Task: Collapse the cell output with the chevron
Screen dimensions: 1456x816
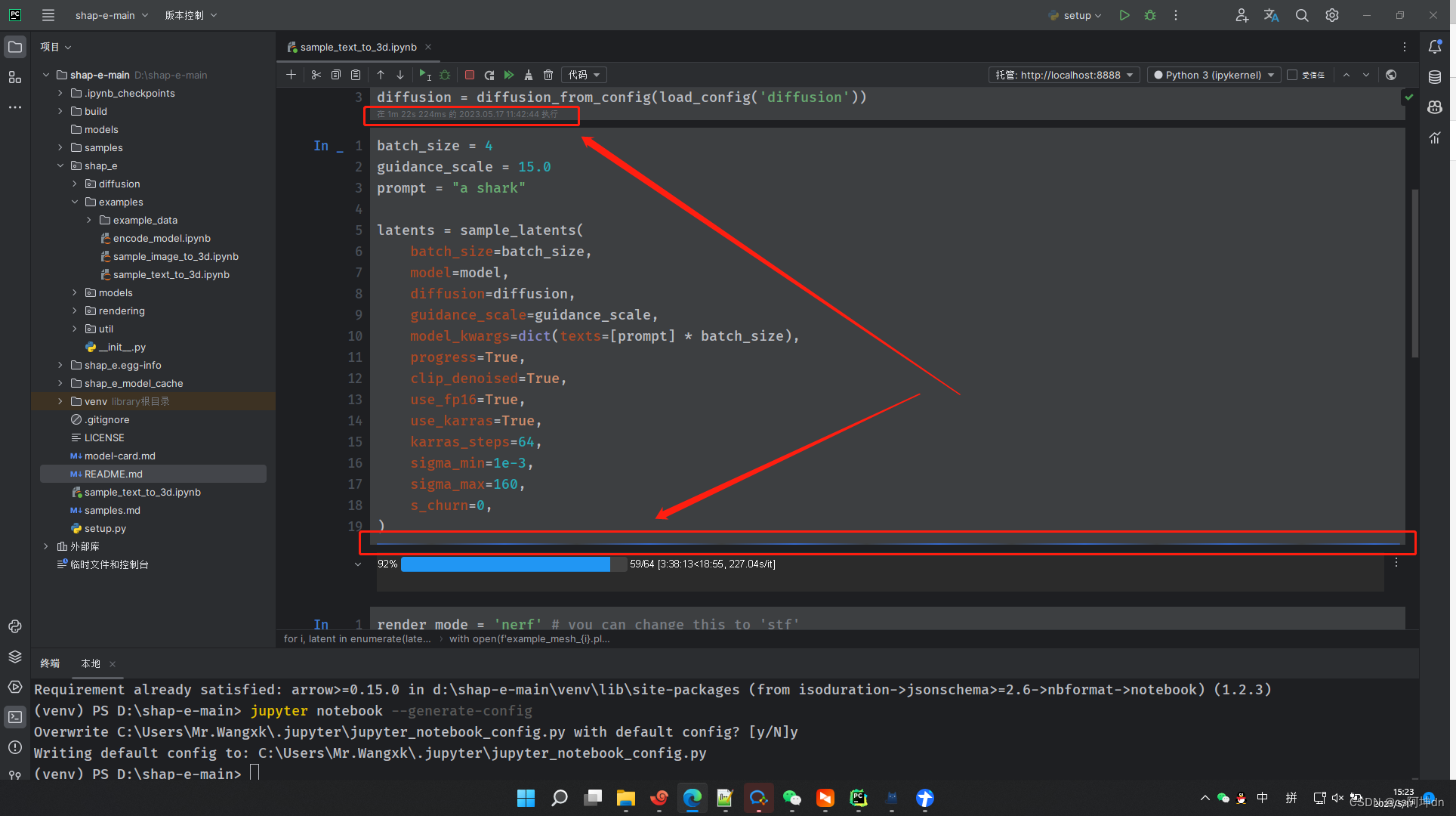Action: pos(358,564)
